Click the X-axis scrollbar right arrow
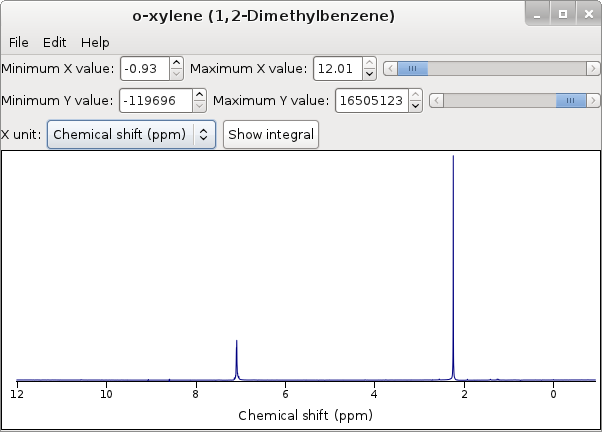Viewport: 602px width, 432px height. pos(593,69)
